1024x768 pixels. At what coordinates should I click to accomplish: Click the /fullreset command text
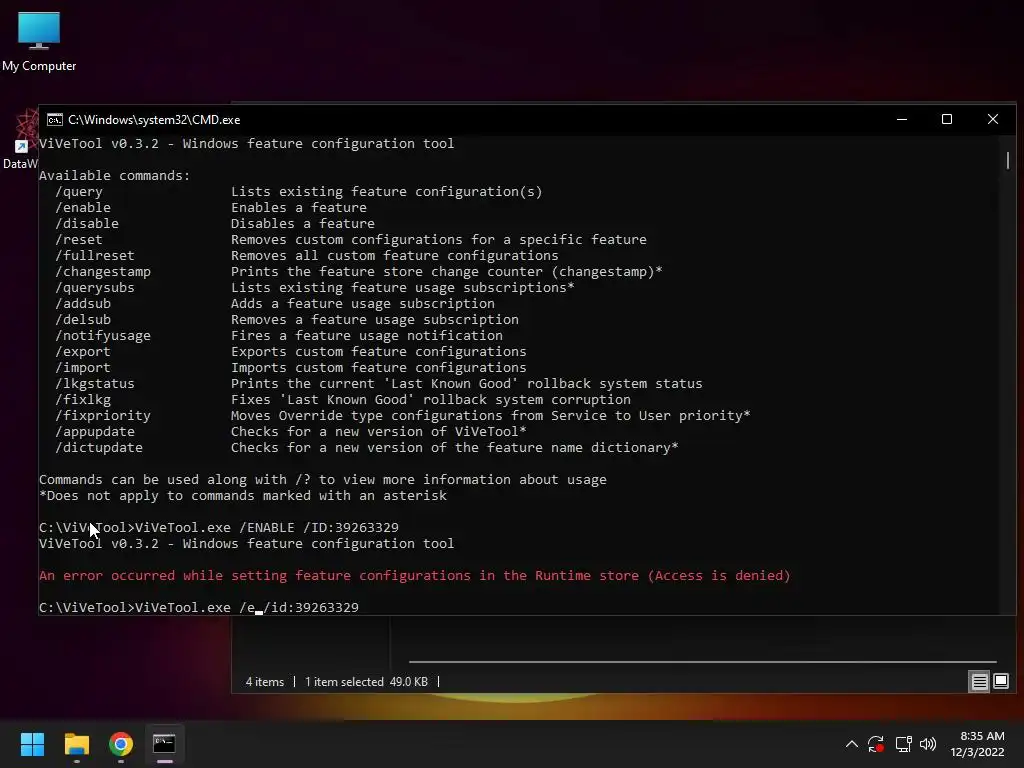(x=95, y=255)
